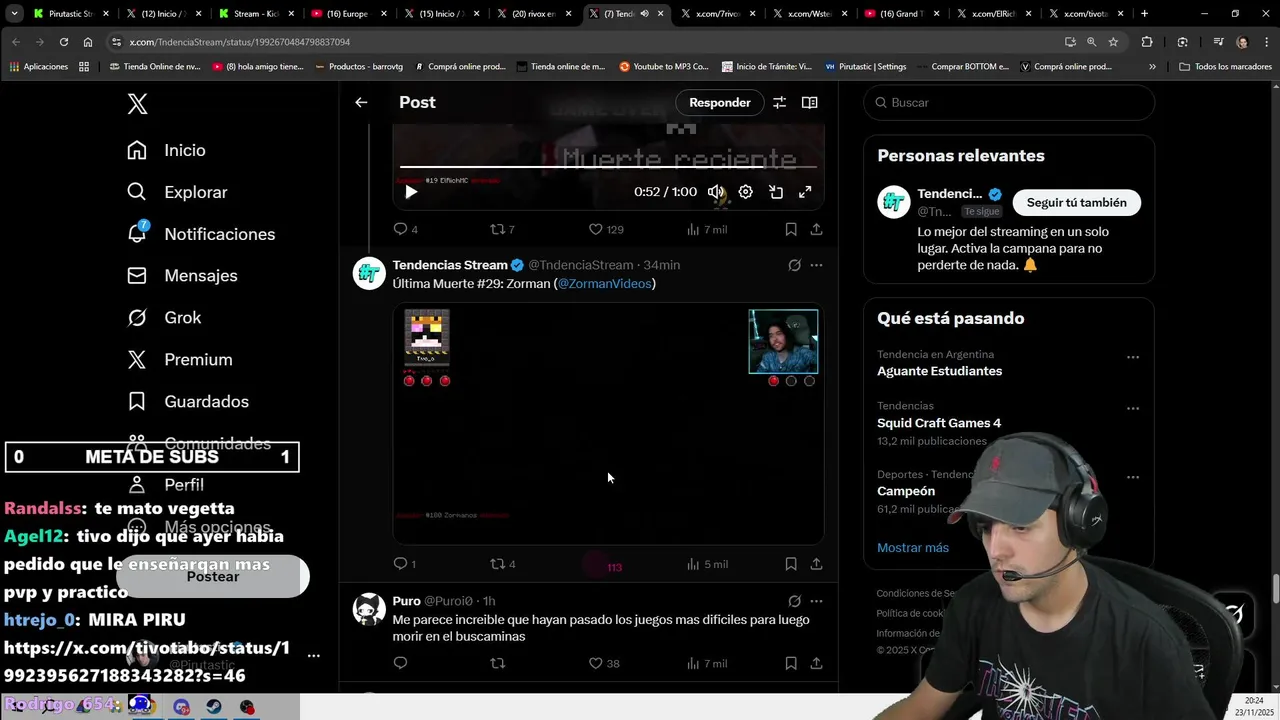Share the Zorman post

click(x=816, y=564)
